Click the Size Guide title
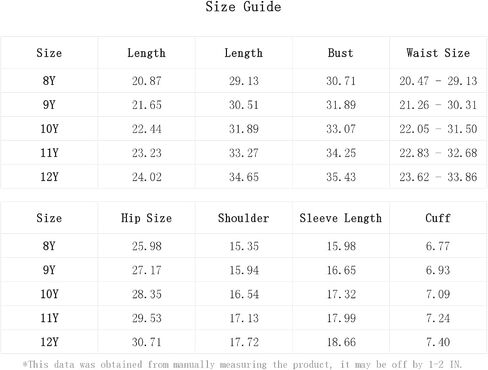The image size is (488, 370). 243,7
